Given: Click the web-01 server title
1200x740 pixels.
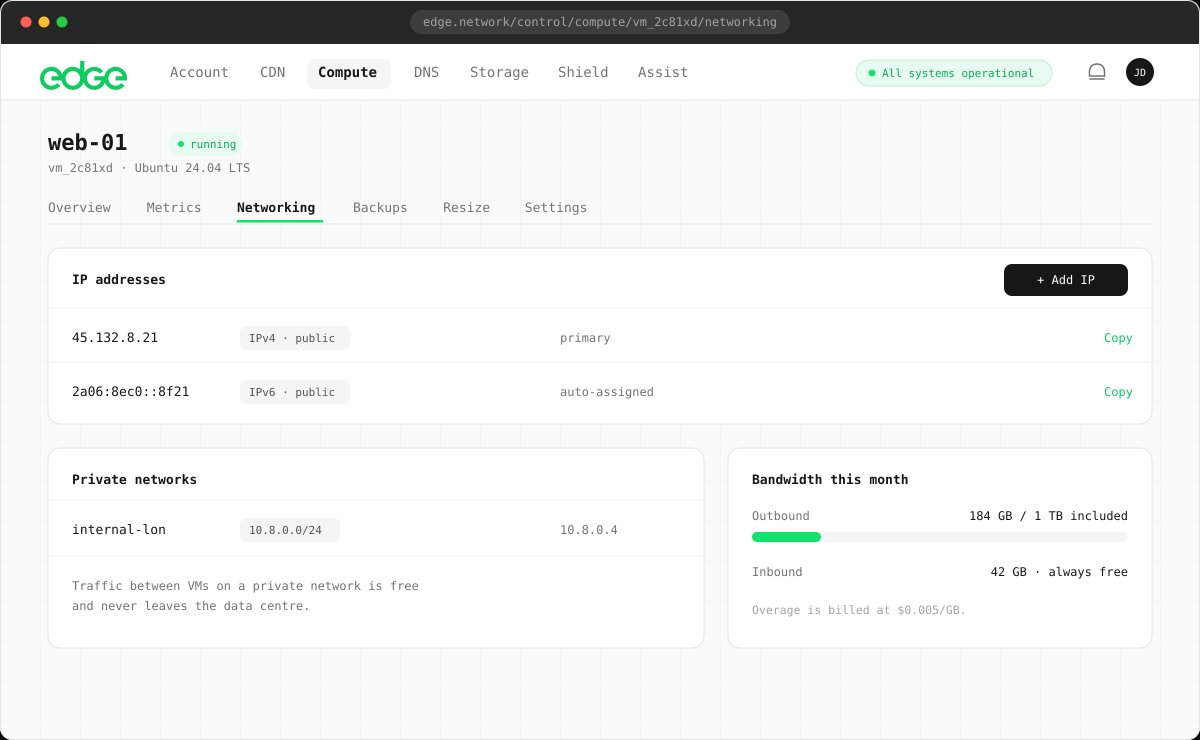Looking at the screenshot, I should coord(88,143).
